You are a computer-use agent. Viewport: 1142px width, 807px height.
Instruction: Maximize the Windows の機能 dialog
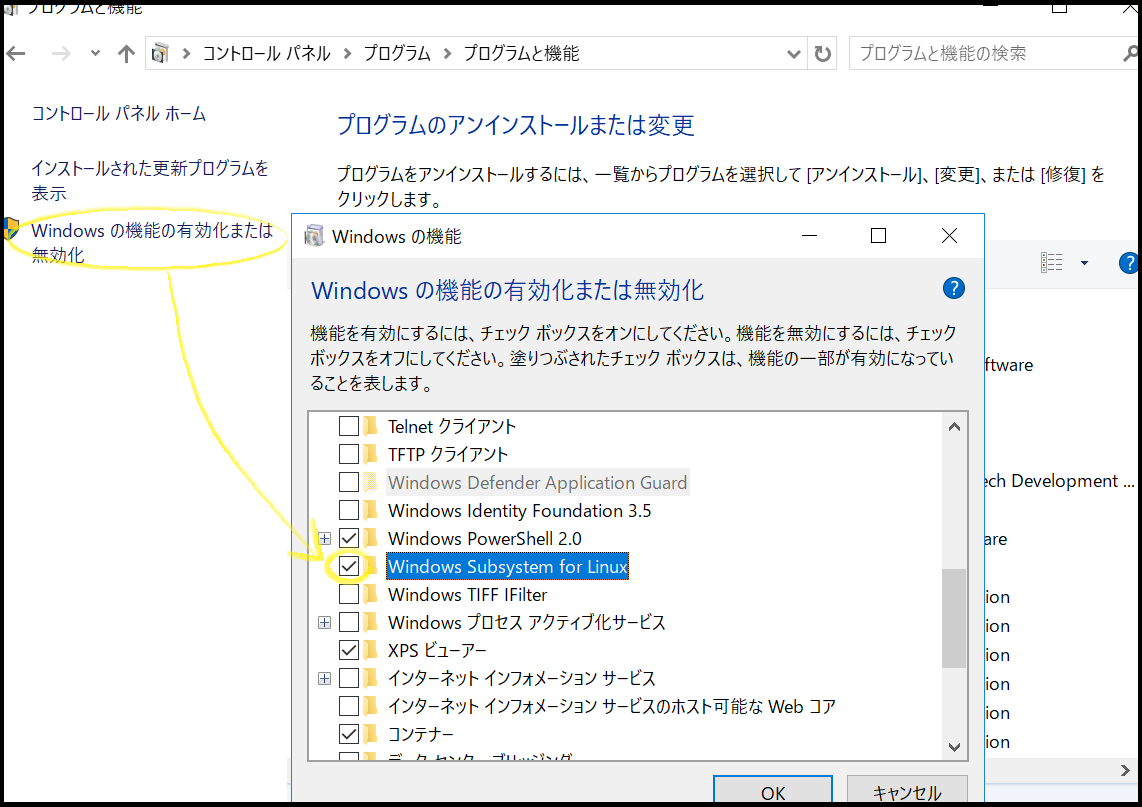pos(878,235)
